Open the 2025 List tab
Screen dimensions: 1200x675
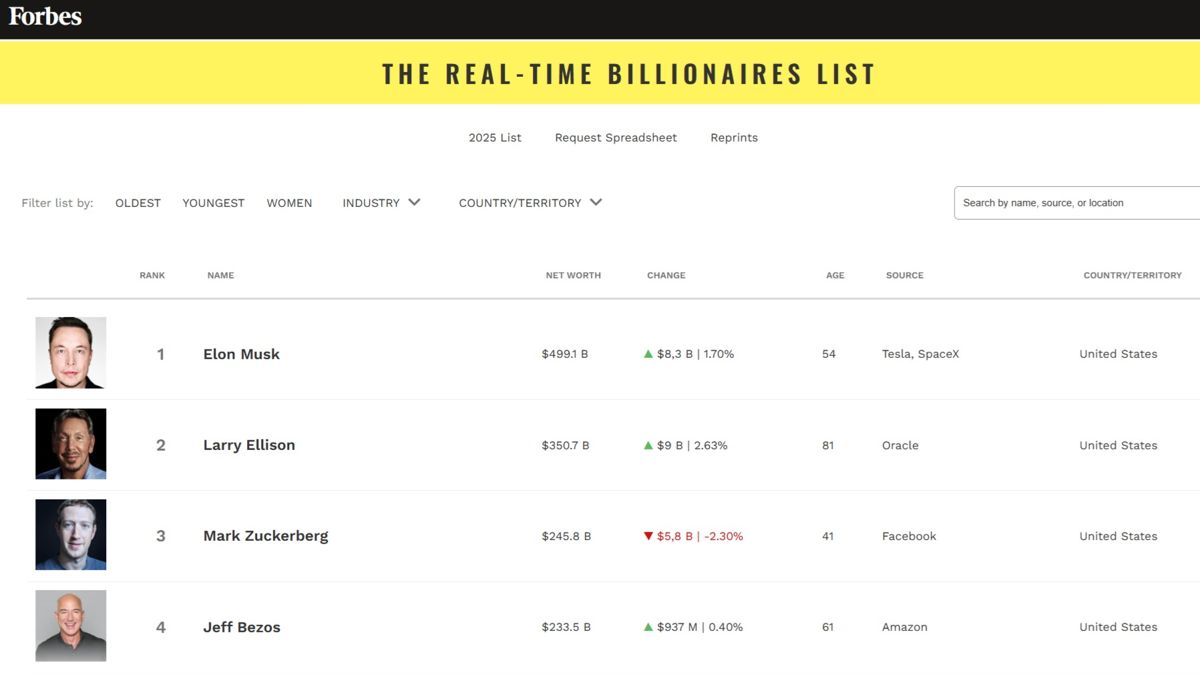(495, 138)
